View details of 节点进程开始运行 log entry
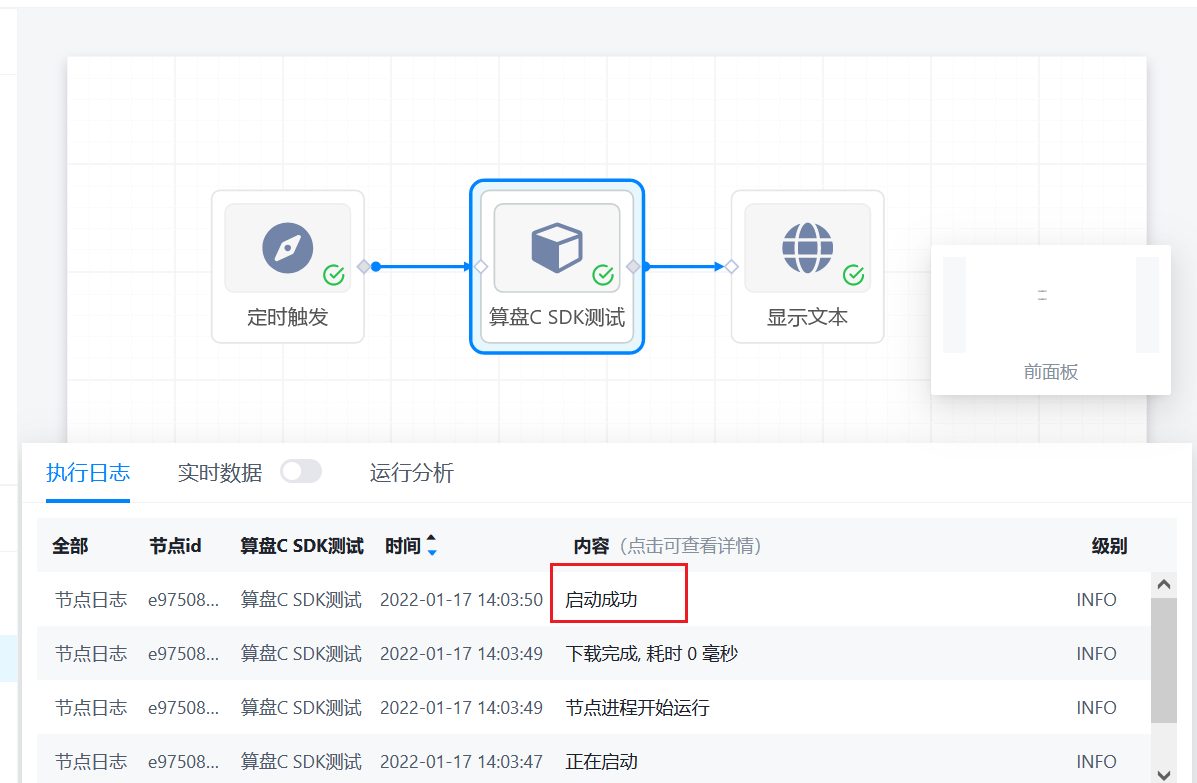1197x783 pixels. (637, 708)
